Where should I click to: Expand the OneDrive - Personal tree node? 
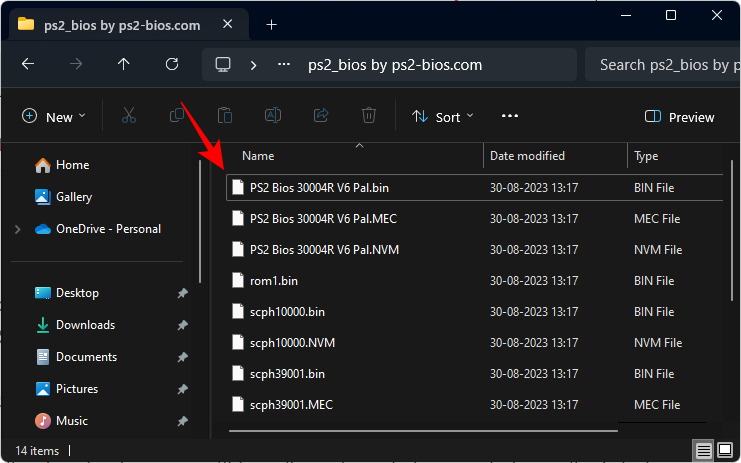click(x=18, y=230)
